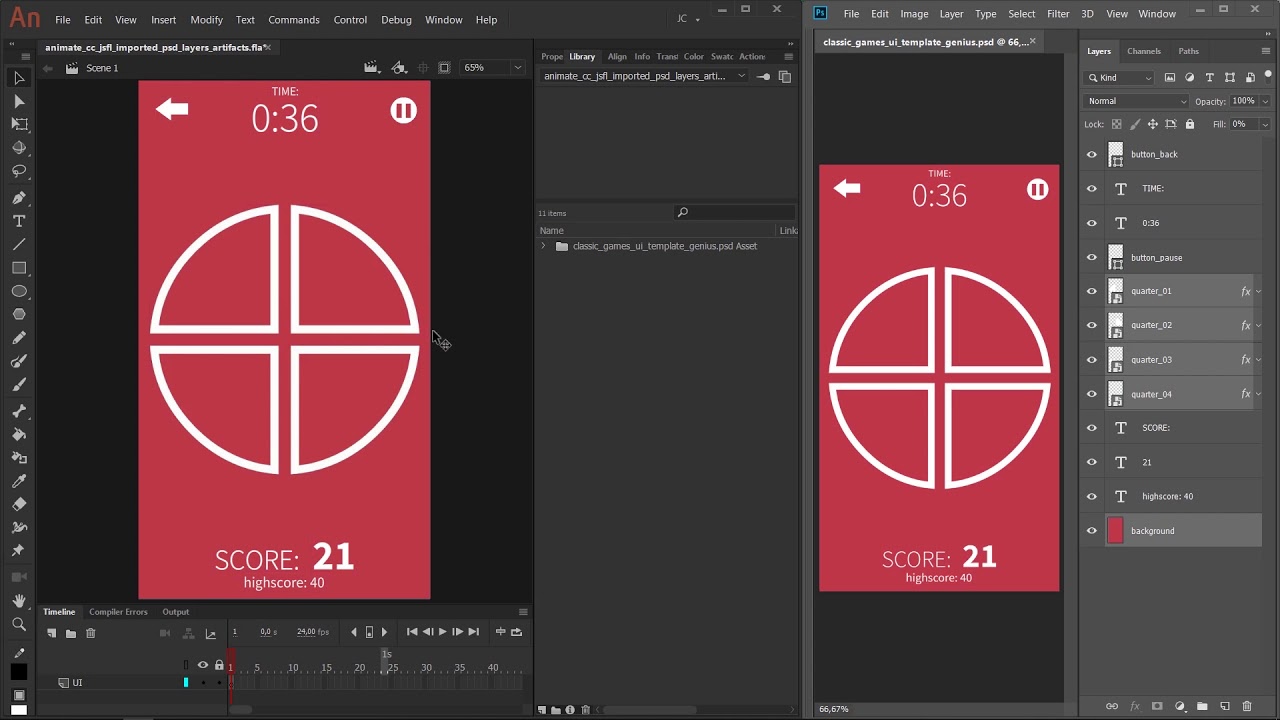Expand the classic_games_ui_template_genius.psd Asset folder

pyautogui.click(x=544, y=246)
